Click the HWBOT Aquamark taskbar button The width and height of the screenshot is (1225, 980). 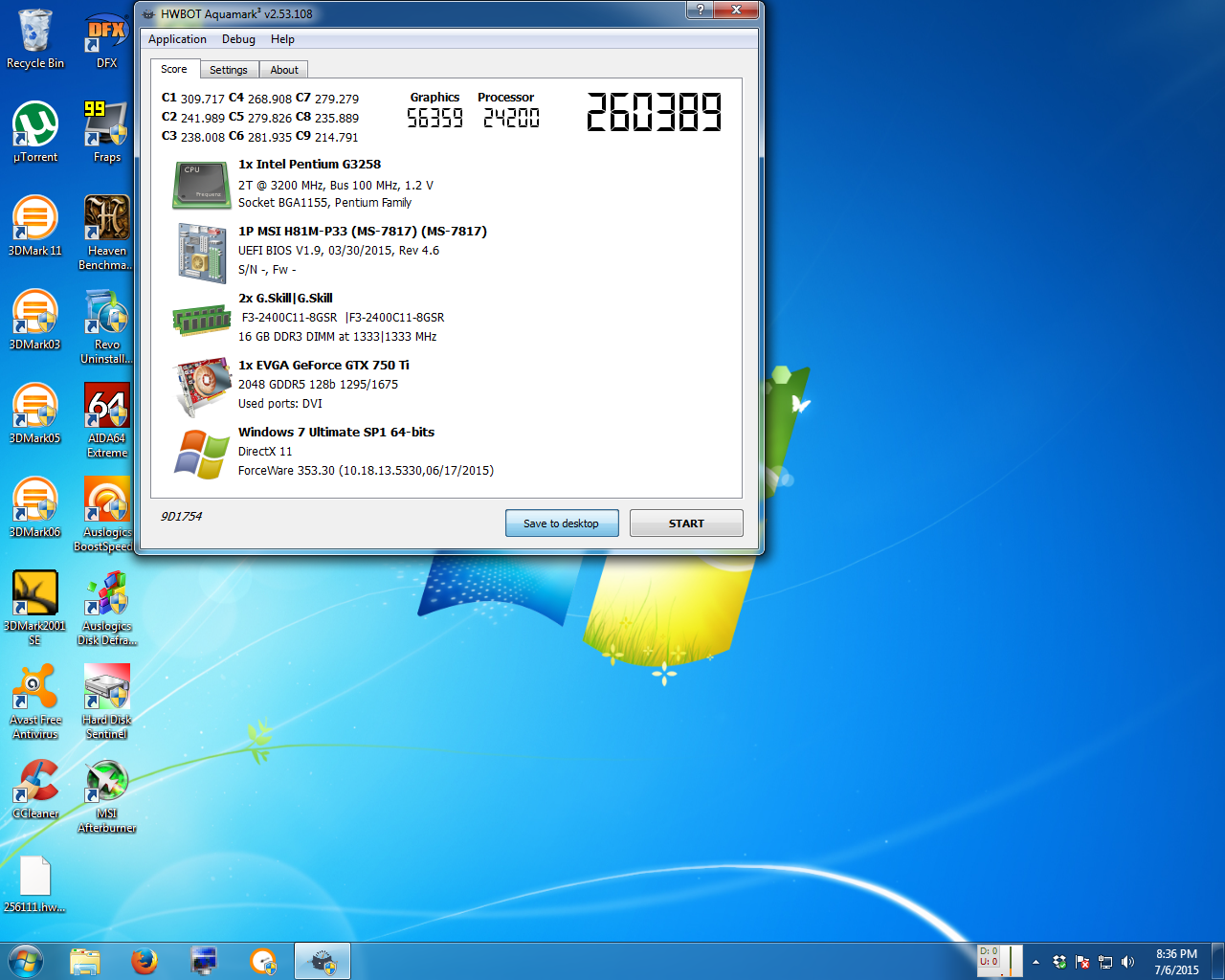pos(323,961)
